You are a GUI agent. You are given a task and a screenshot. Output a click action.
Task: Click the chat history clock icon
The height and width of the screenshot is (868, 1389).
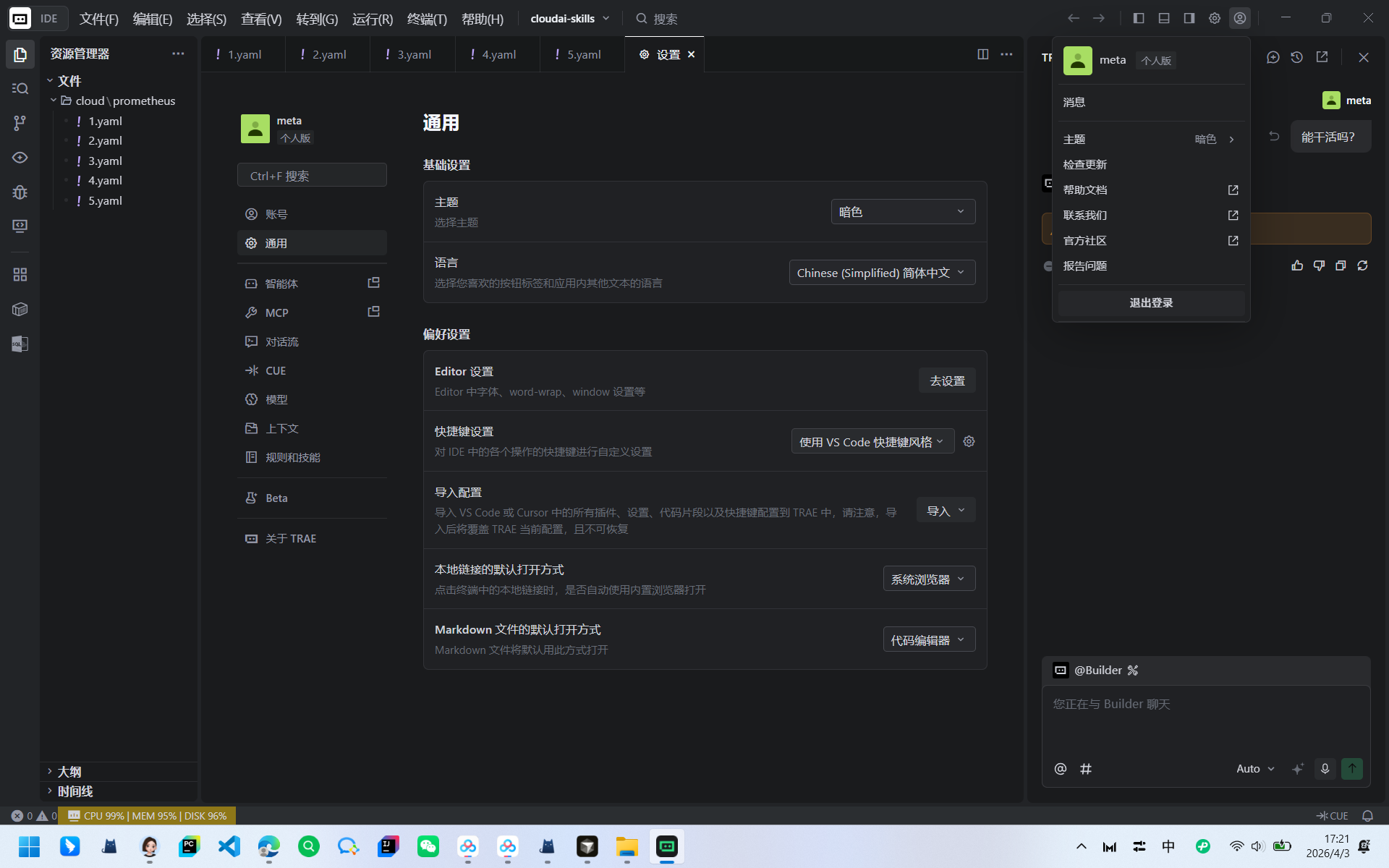(1296, 57)
